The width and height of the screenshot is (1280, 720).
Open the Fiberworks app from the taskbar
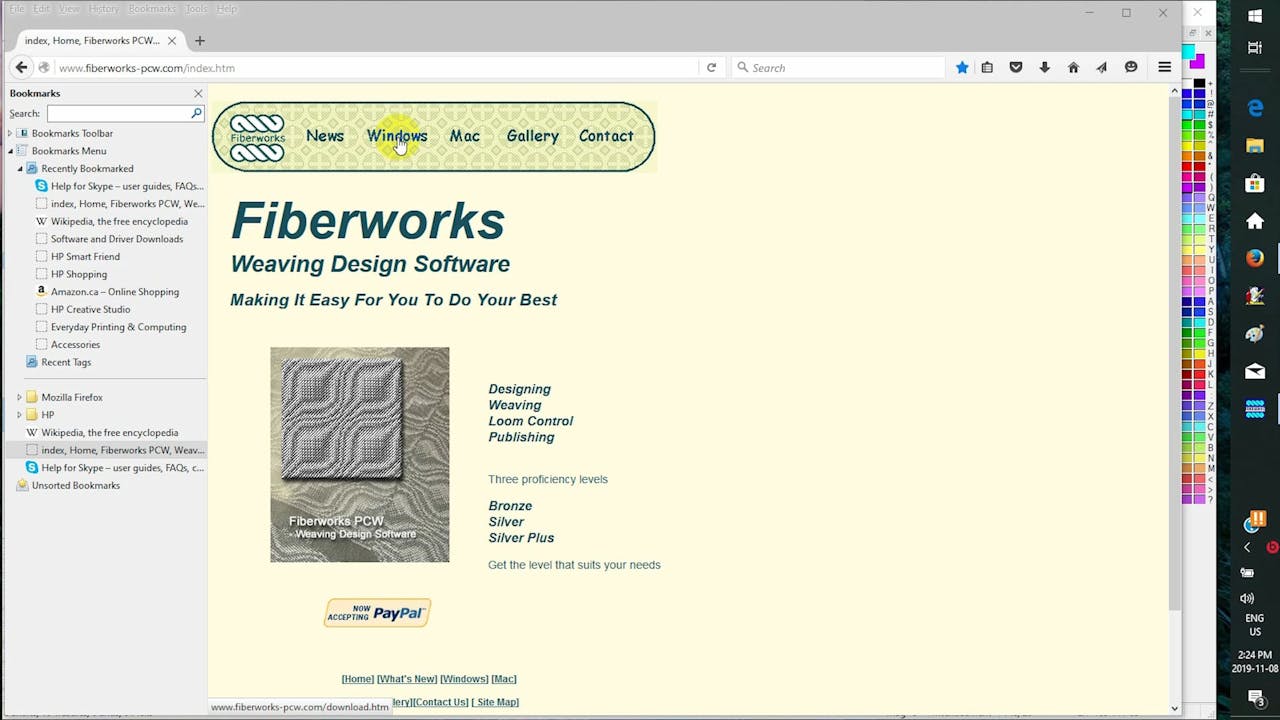coord(1255,409)
